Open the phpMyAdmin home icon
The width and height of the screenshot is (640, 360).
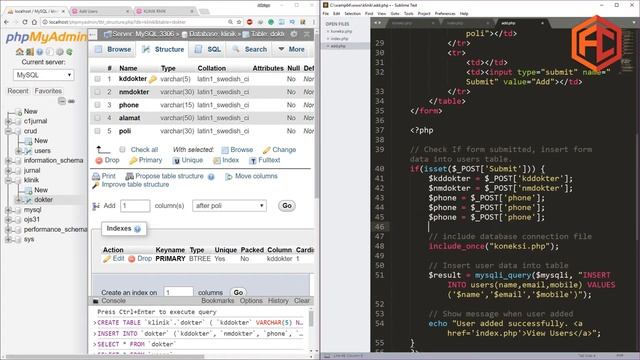(x=20, y=52)
